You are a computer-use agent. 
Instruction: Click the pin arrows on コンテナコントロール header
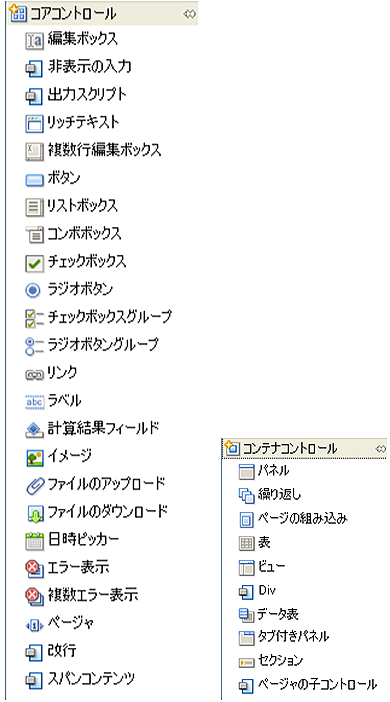coord(380,449)
